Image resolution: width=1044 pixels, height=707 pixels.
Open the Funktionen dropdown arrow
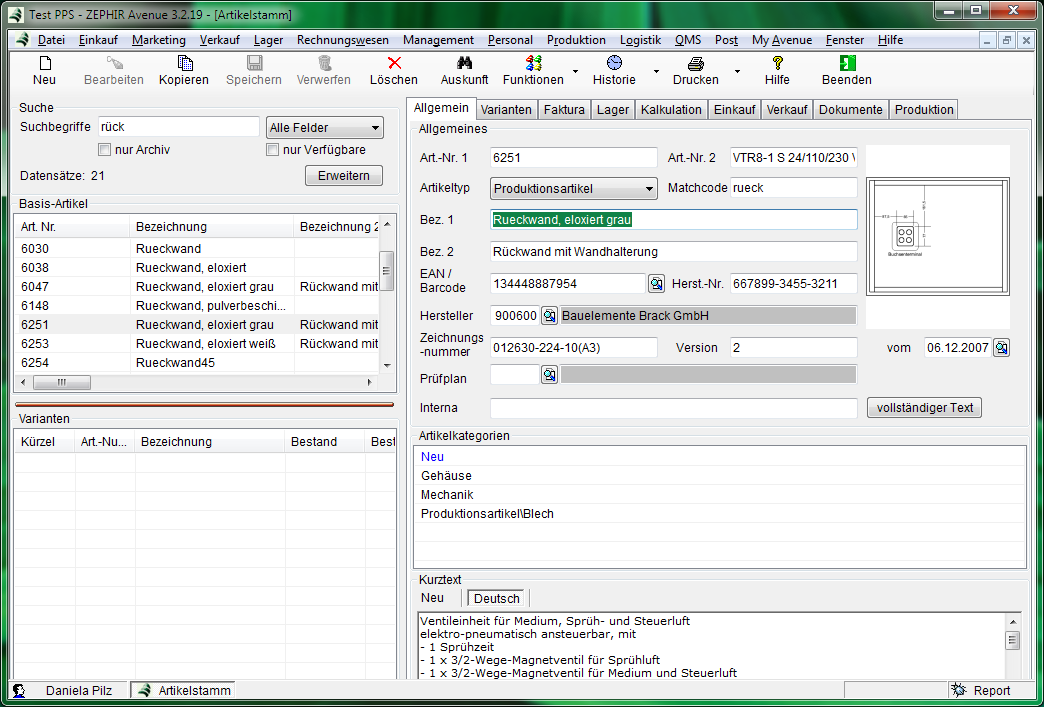click(574, 72)
